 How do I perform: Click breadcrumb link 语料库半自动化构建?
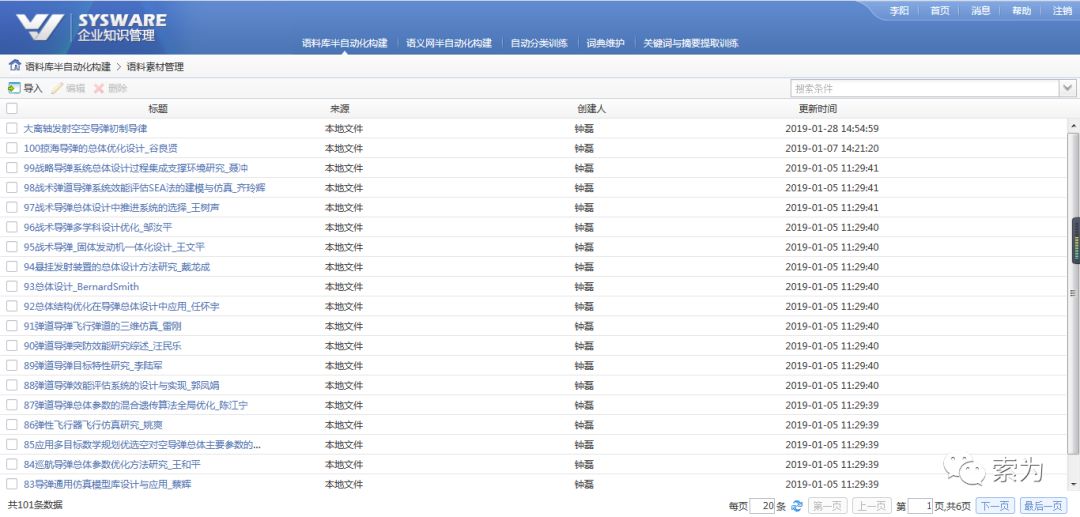[68, 67]
